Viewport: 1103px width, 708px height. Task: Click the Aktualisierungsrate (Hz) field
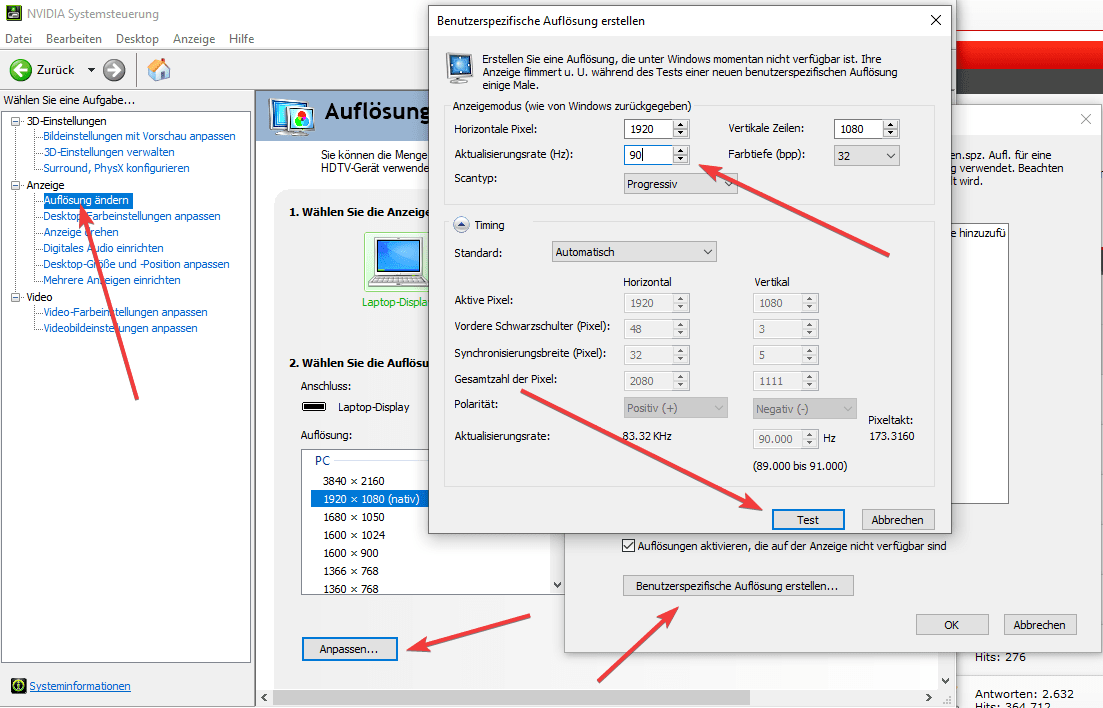click(x=648, y=155)
